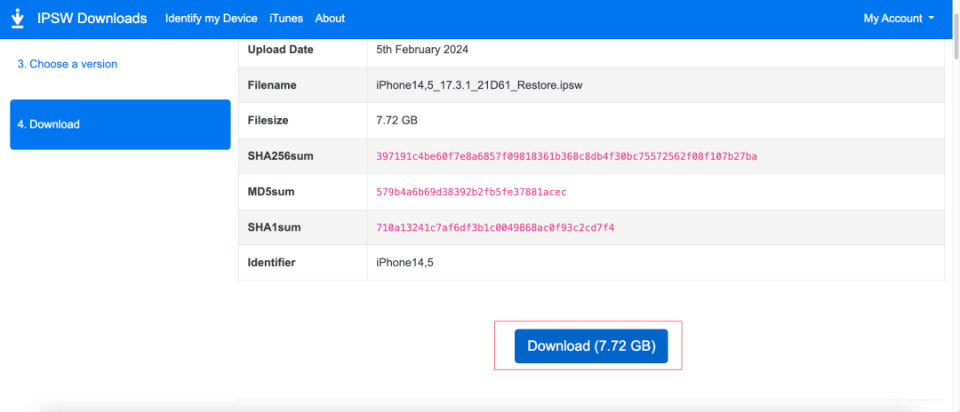Image resolution: width=960 pixels, height=412 pixels.
Task: Click the SHA1sum hash value
Action: 495,228
